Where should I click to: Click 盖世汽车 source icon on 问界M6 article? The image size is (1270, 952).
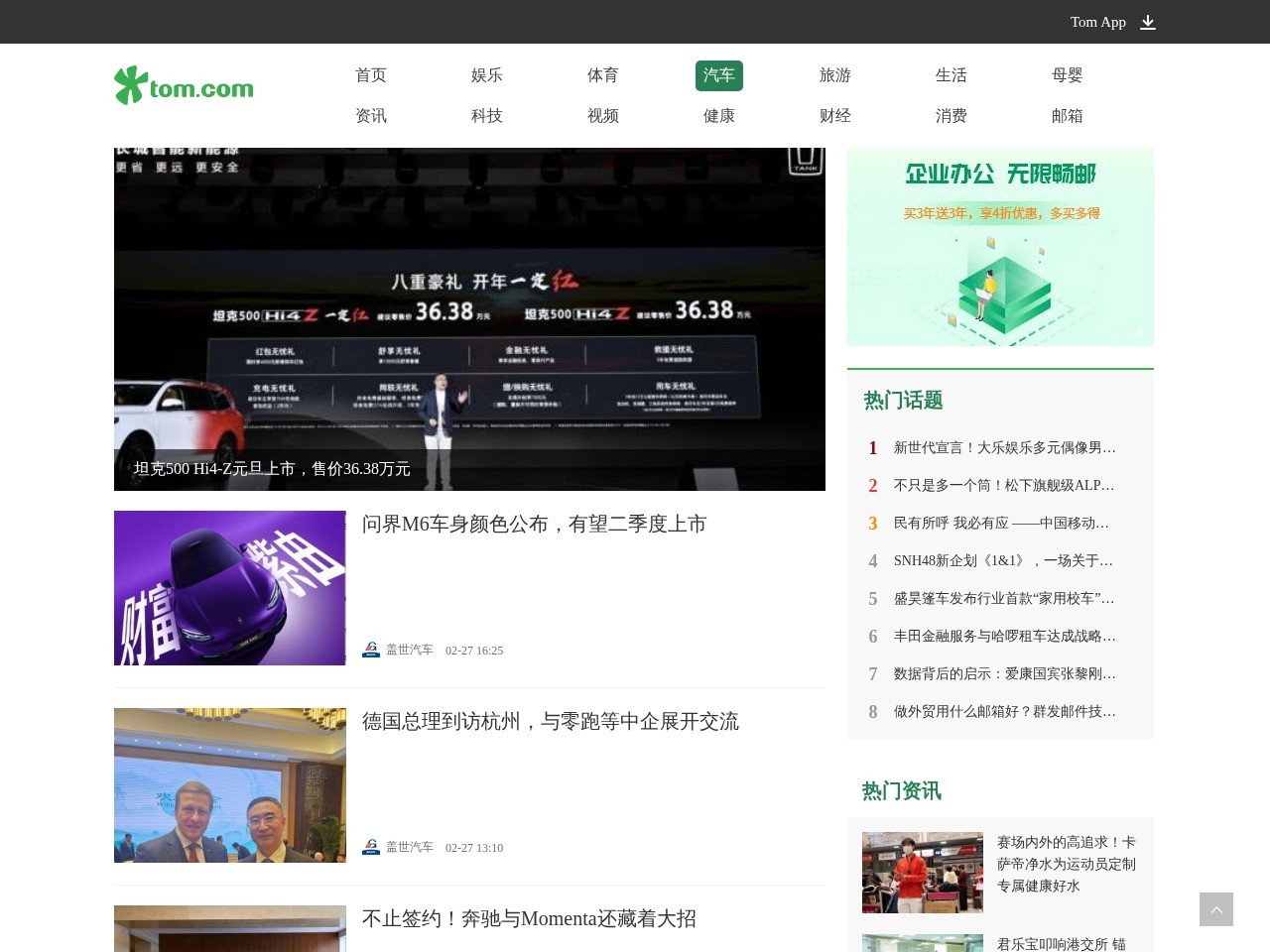tap(371, 651)
